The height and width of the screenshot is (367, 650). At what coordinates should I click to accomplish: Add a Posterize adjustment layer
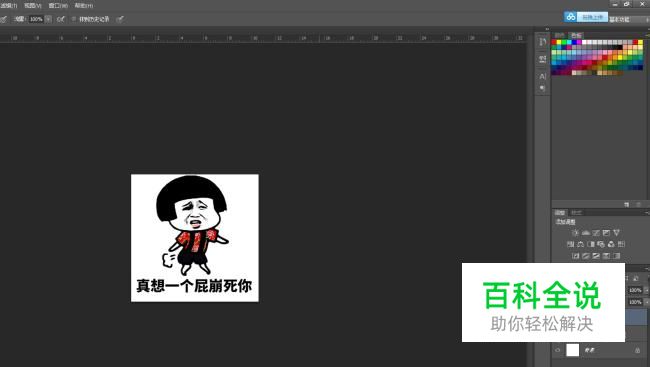tap(586, 256)
